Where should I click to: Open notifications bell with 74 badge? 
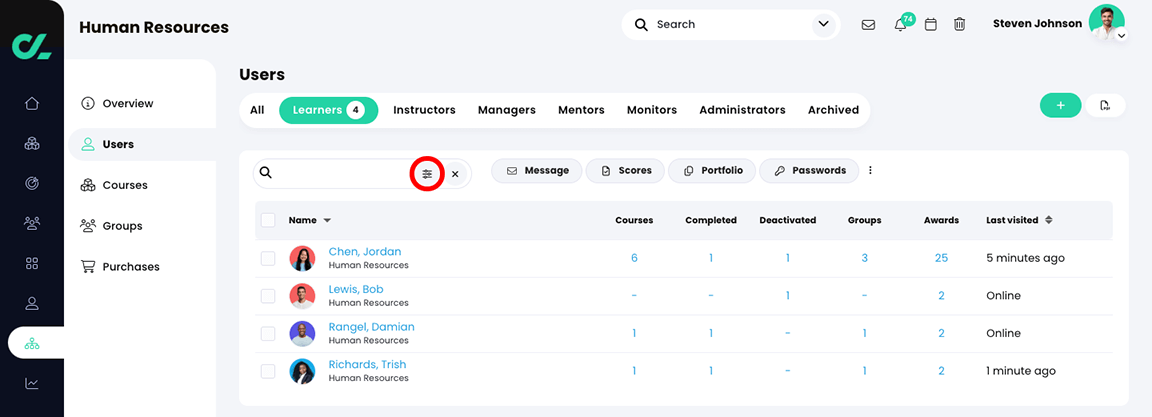(901, 24)
